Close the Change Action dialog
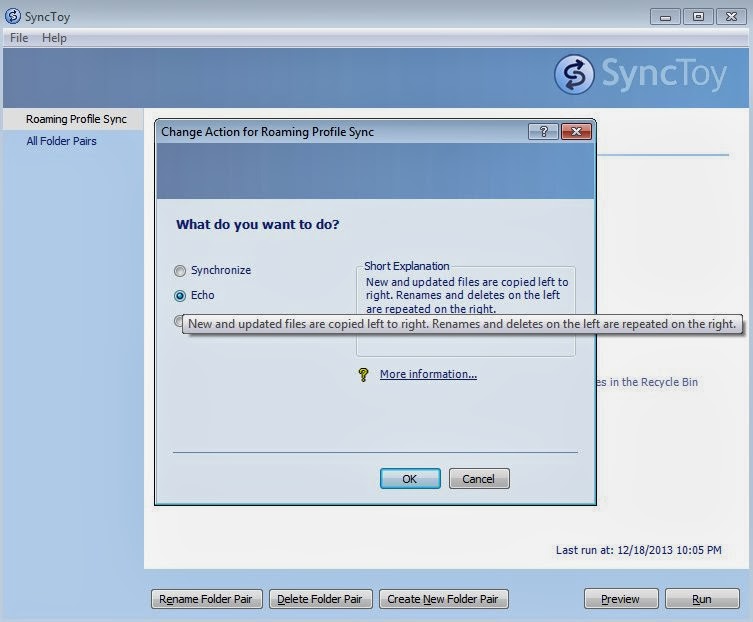Viewport: 753px width, 622px height. tap(576, 131)
